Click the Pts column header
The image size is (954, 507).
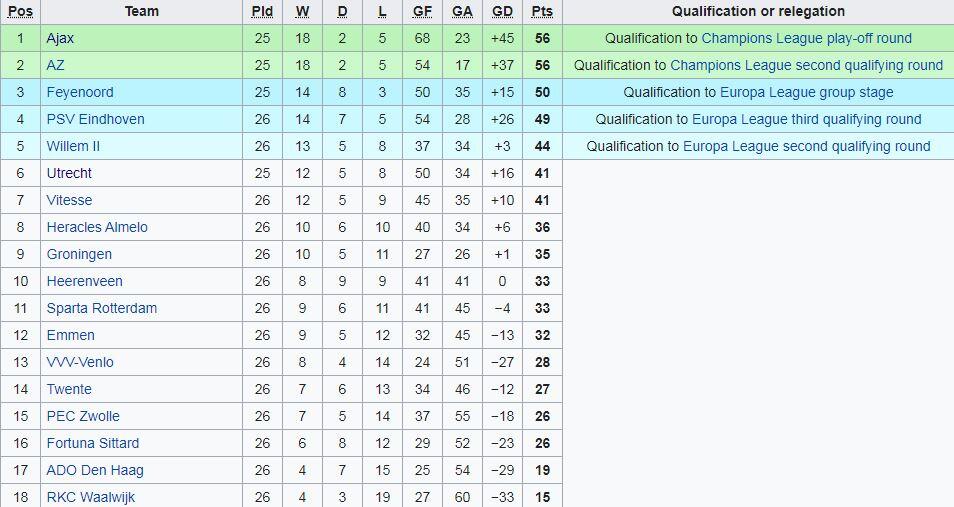(x=542, y=12)
